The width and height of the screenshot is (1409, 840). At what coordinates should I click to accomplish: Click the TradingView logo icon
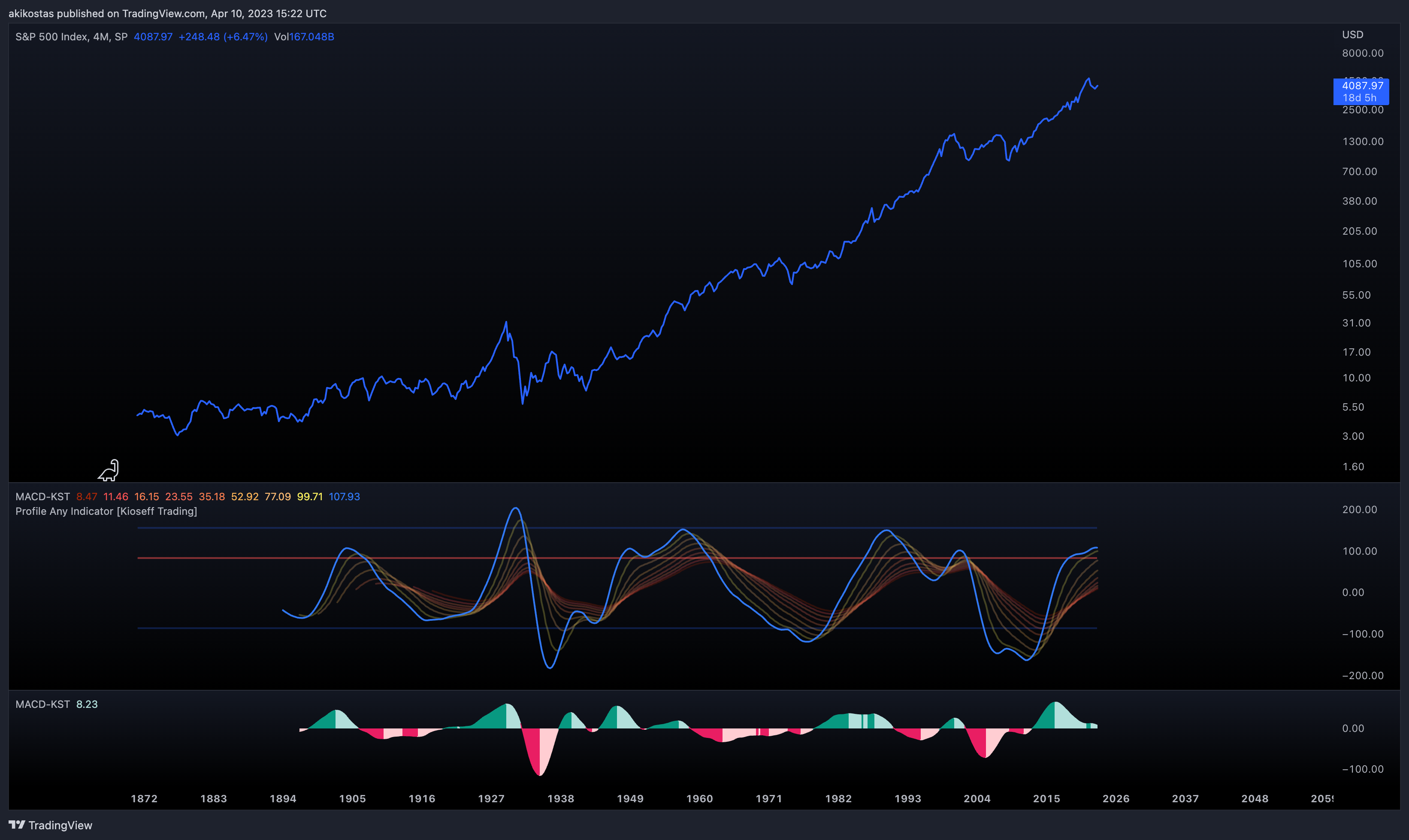[x=17, y=825]
